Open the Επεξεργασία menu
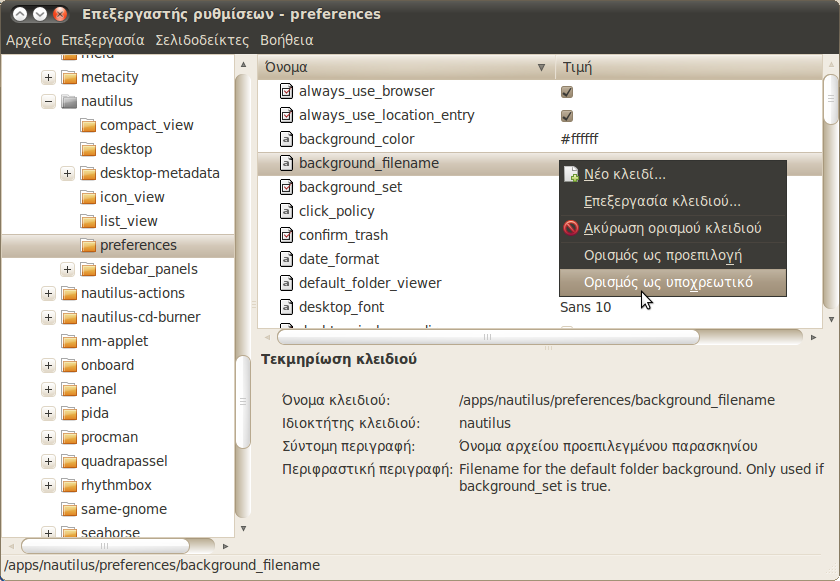The image size is (840, 581). 102,40
